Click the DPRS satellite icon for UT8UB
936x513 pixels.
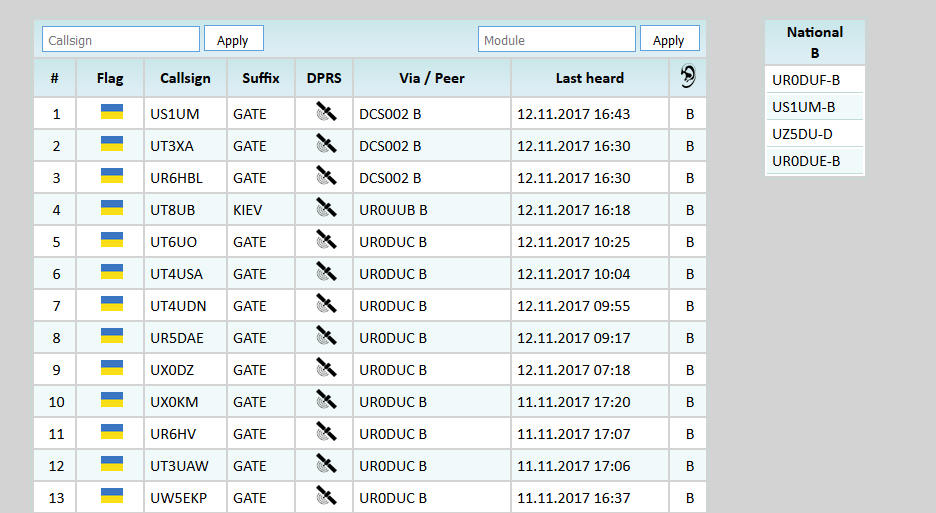tap(325, 209)
